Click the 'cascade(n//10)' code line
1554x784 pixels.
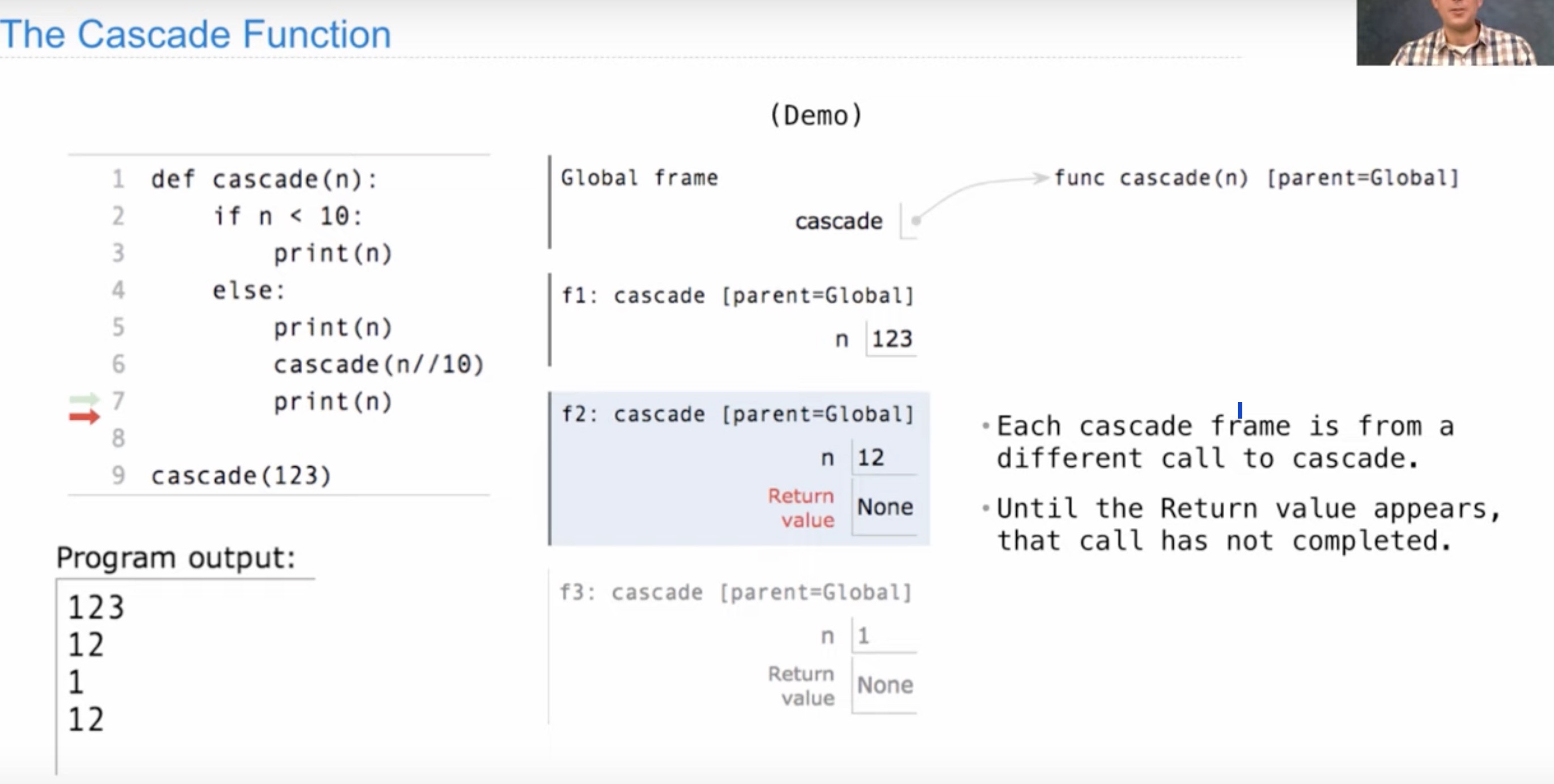point(378,364)
